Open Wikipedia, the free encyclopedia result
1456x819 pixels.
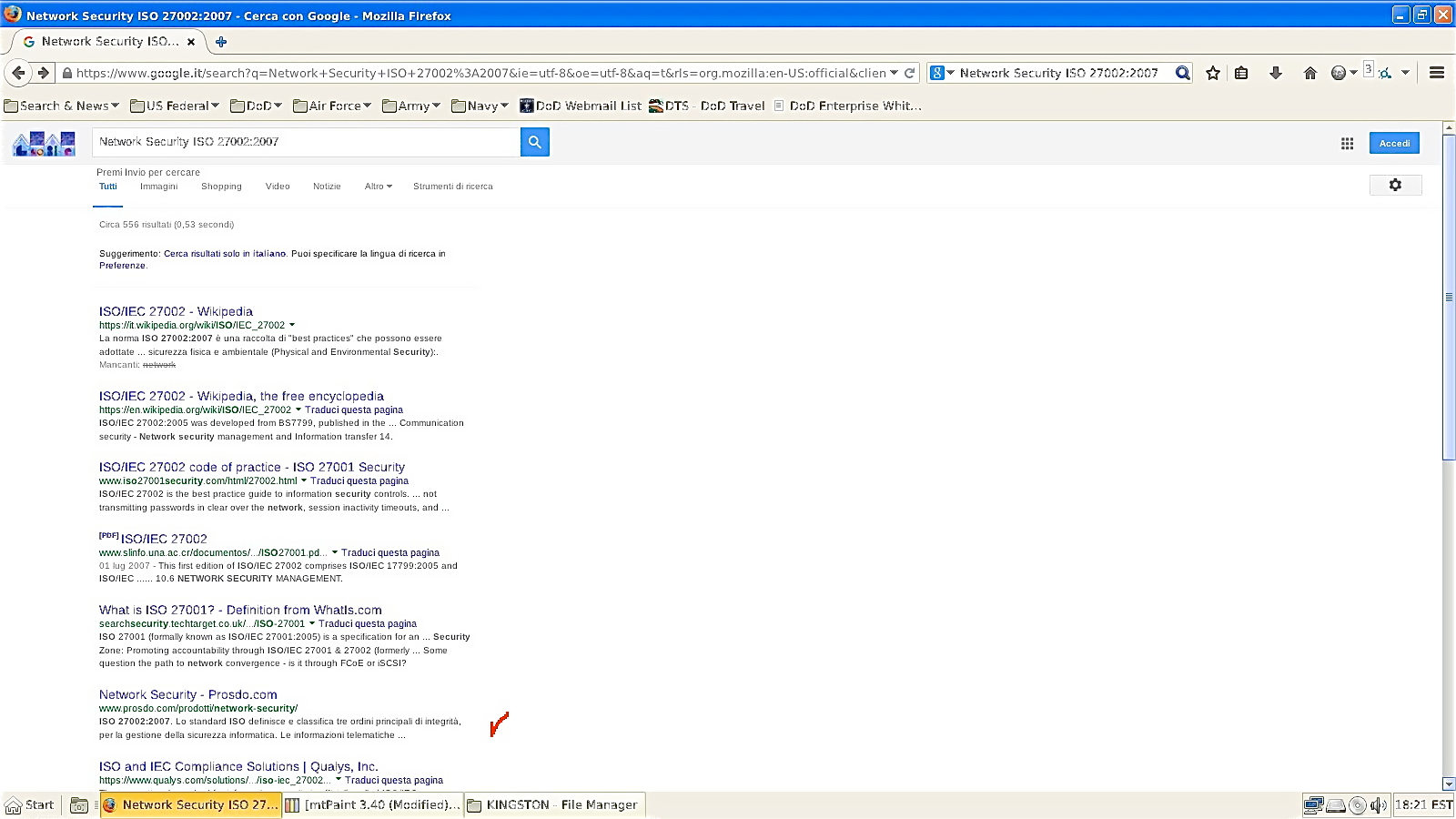pos(241,396)
